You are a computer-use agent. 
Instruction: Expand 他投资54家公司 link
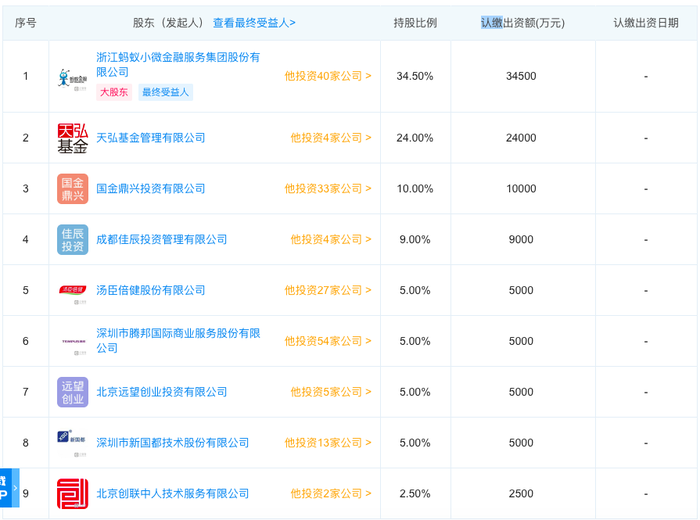click(x=328, y=341)
